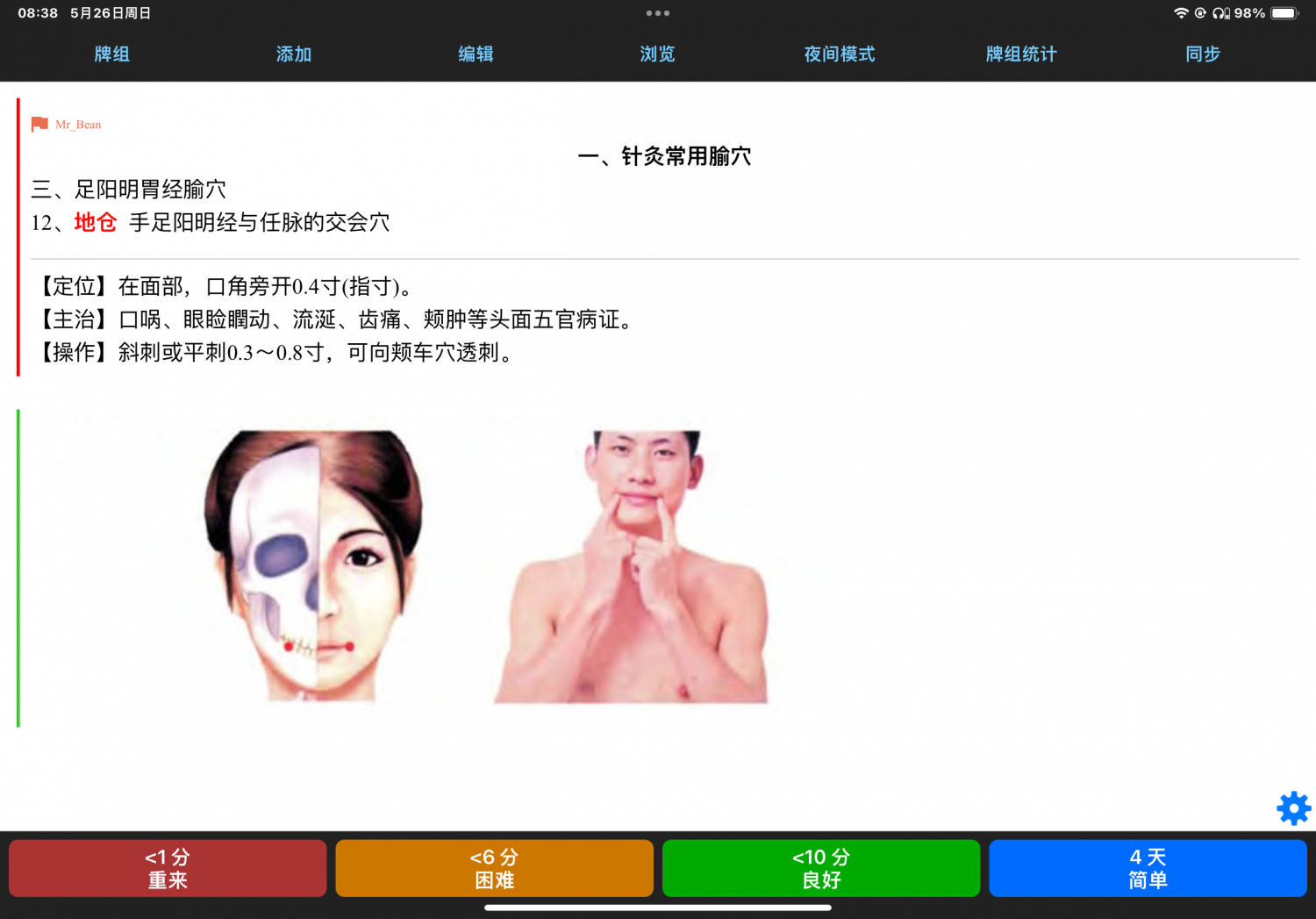Check the Wi-Fi status icon

point(1181,13)
